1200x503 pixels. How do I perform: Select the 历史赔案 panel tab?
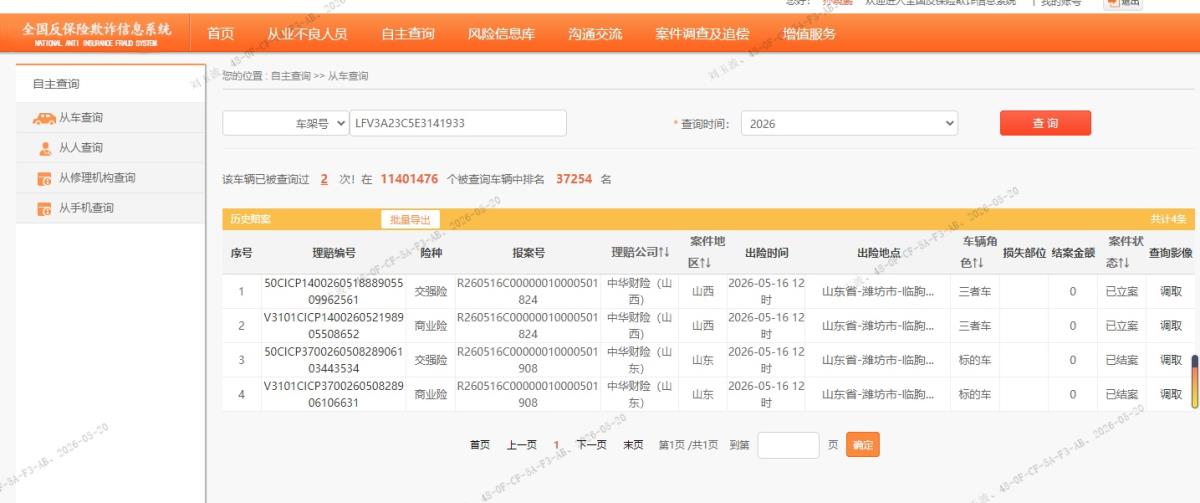pos(250,219)
